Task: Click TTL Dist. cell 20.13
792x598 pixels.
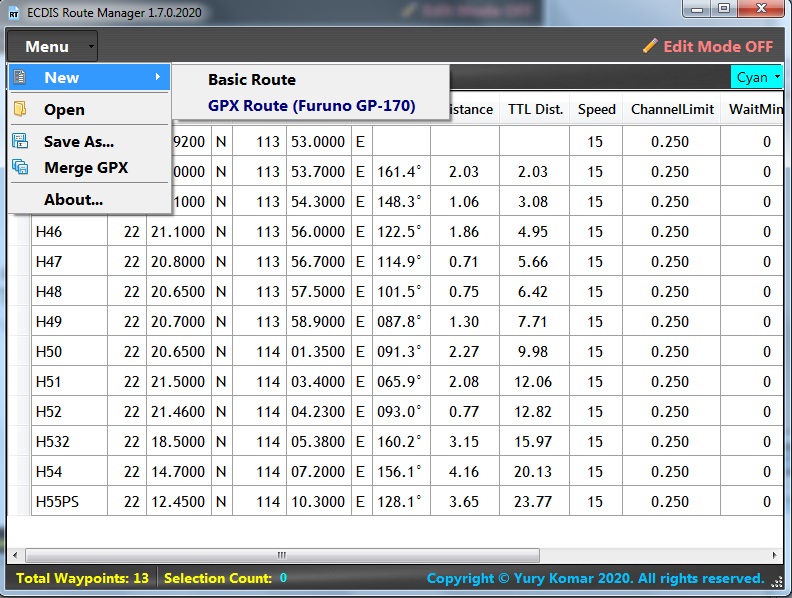Action: click(534, 471)
